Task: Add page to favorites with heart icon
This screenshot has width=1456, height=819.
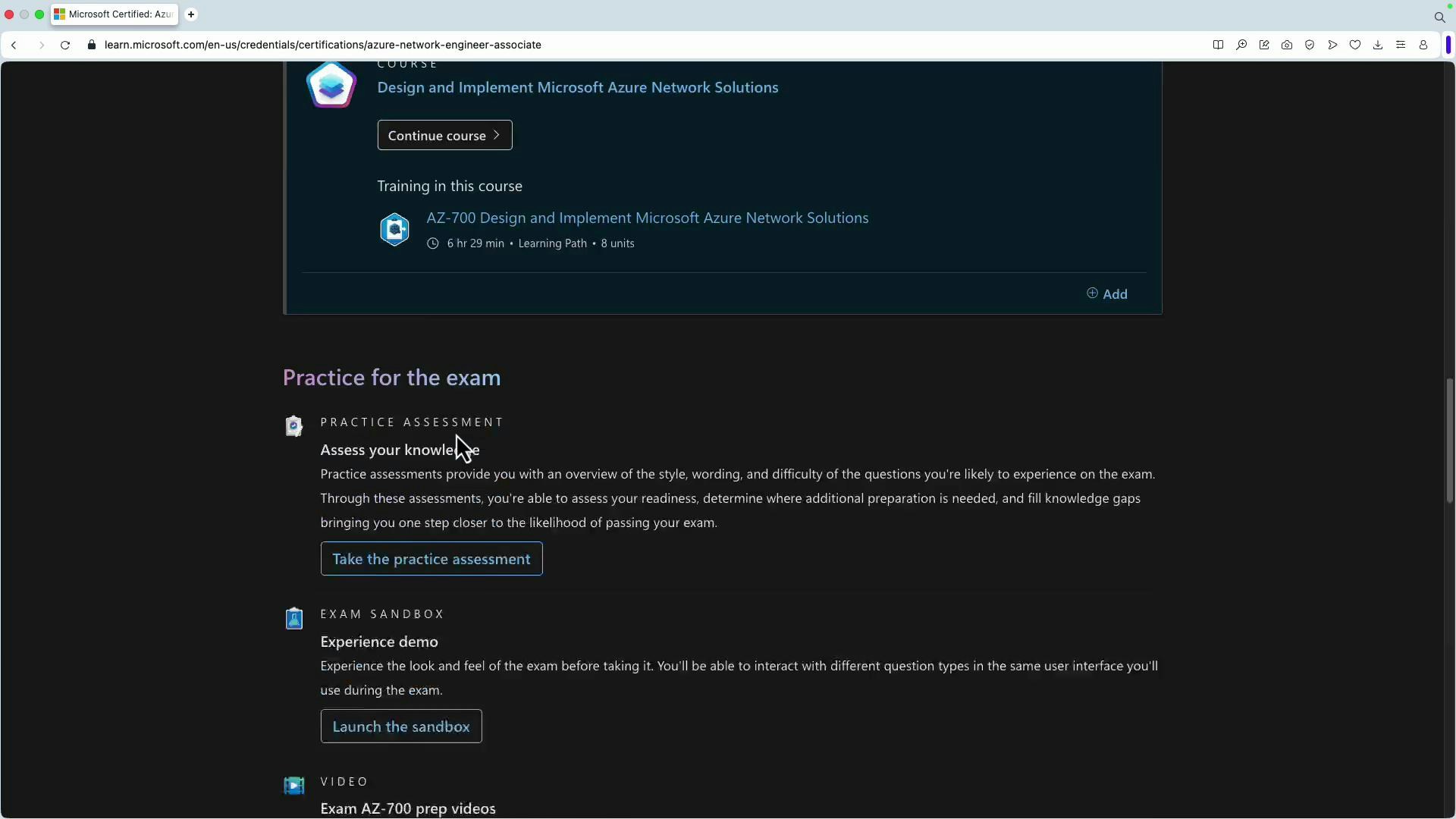Action: tap(1355, 45)
